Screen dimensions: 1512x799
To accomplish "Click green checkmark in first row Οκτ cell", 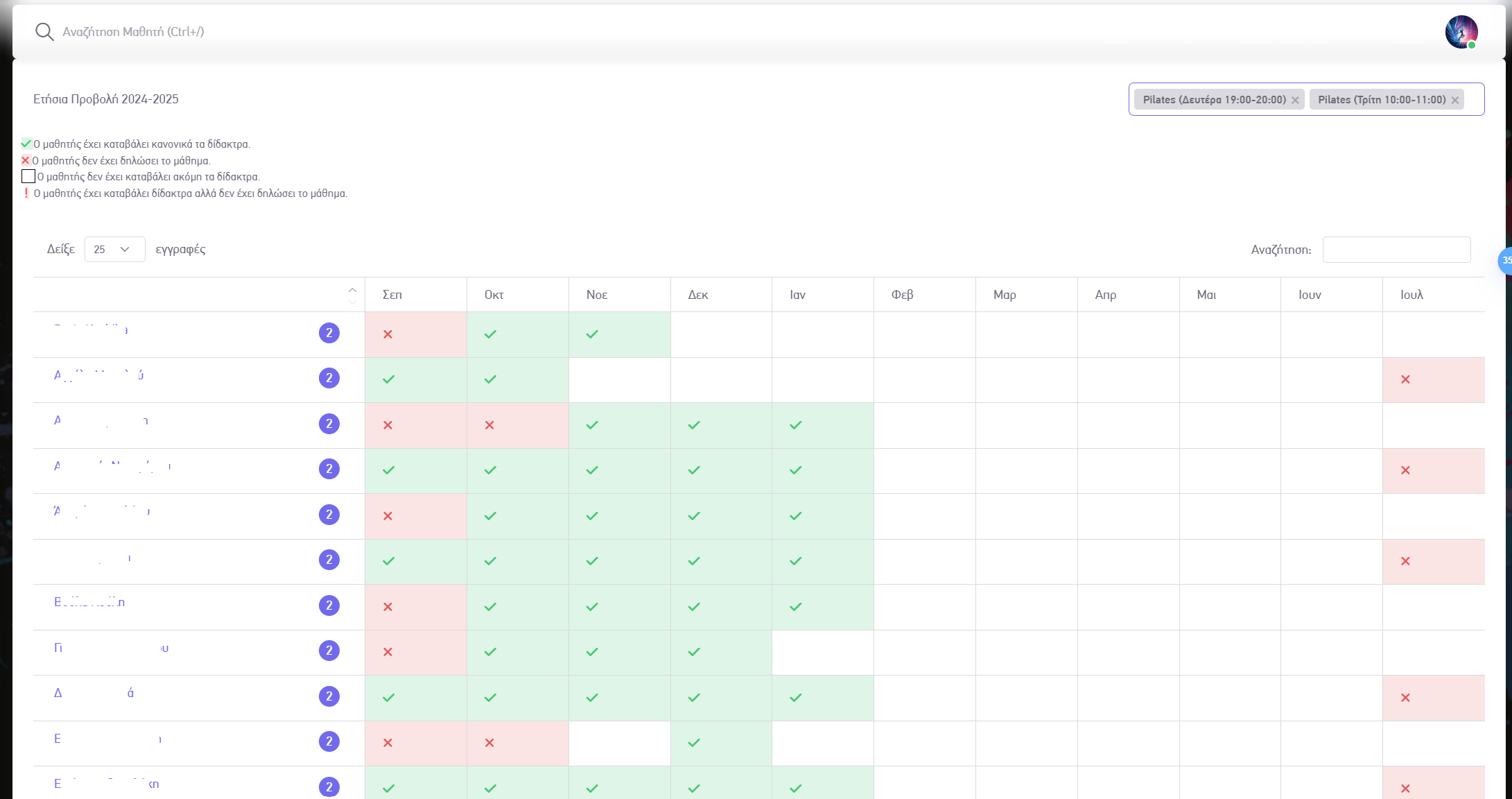I will coord(490,334).
